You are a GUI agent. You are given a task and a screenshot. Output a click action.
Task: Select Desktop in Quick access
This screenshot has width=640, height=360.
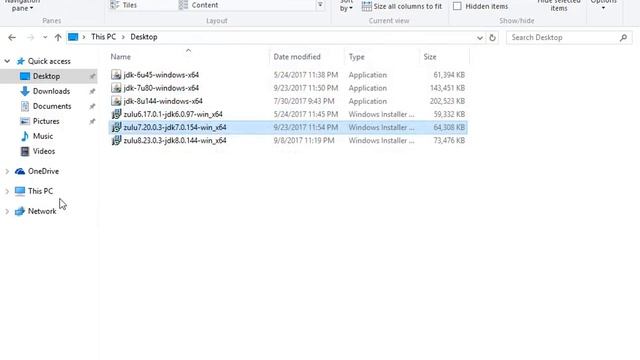(46, 76)
